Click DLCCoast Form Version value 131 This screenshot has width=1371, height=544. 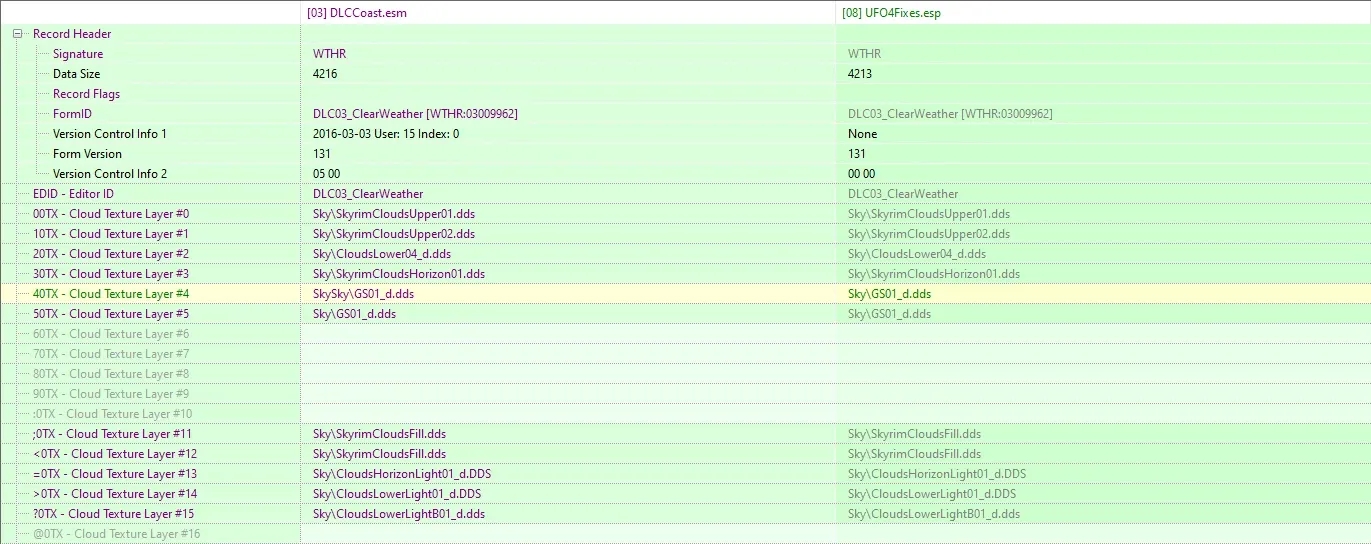click(321, 154)
